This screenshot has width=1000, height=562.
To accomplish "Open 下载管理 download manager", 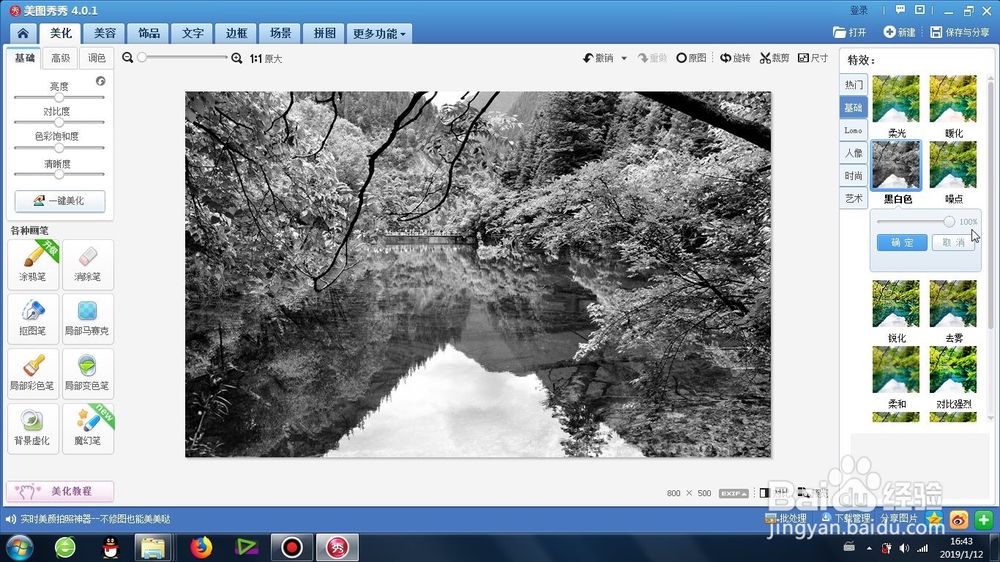I will coord(847,519).
